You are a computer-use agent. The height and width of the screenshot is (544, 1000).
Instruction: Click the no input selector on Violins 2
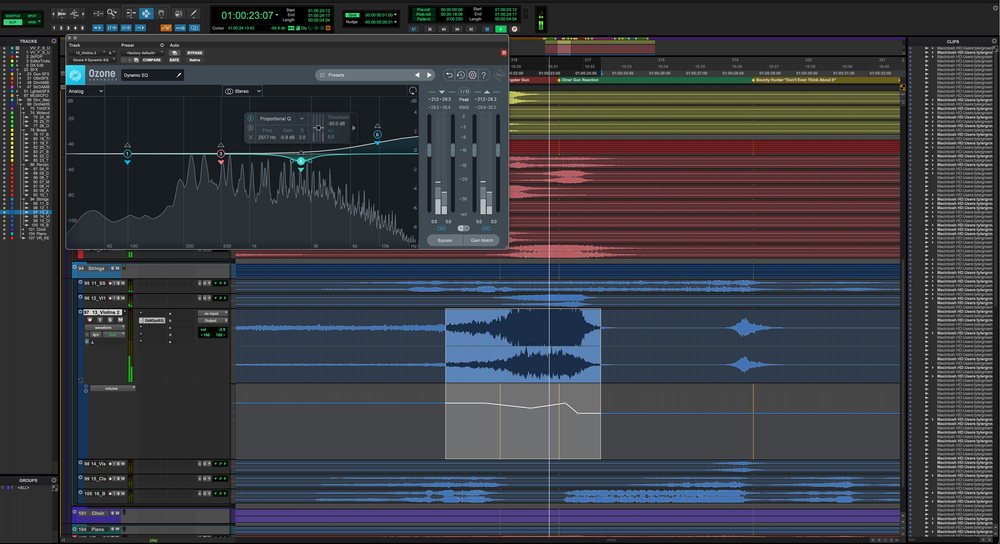coord(211,313)
